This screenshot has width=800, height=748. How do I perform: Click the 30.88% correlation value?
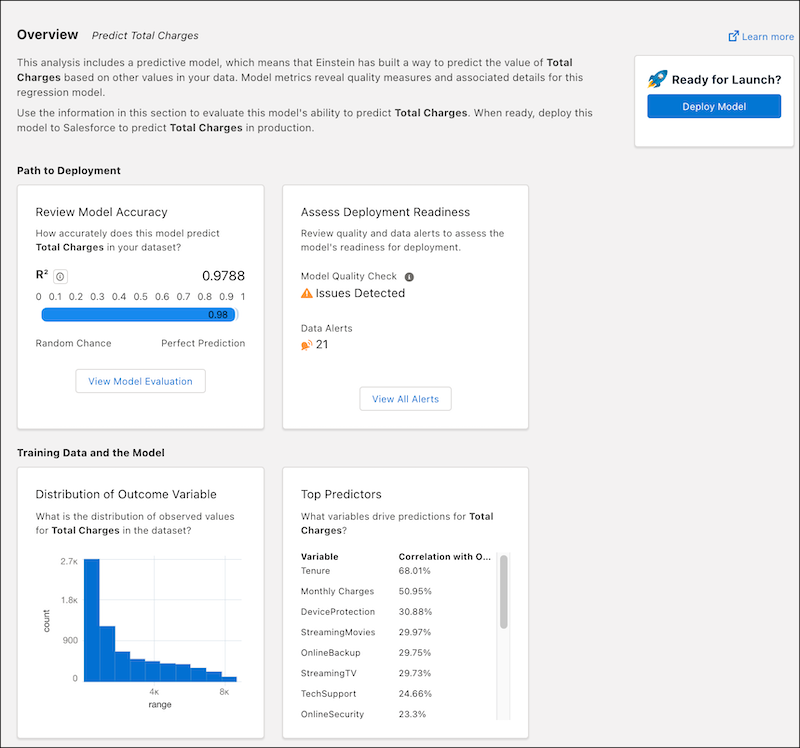coord(415,612)
